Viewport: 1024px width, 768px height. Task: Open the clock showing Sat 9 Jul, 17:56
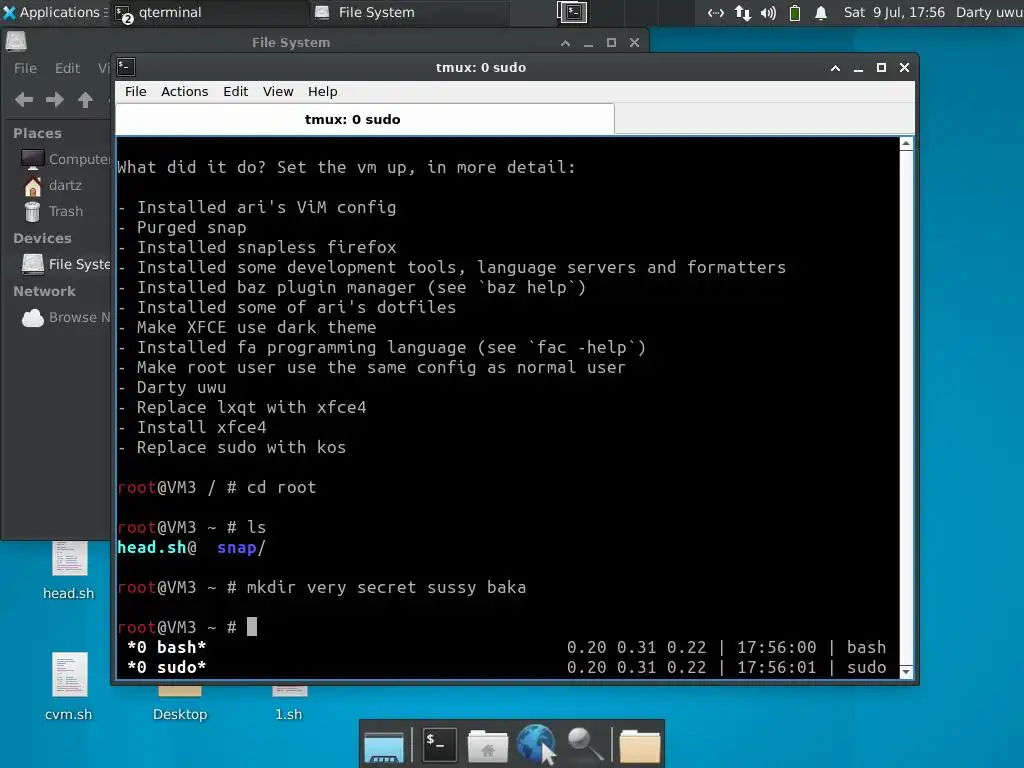tap(894, 12)
